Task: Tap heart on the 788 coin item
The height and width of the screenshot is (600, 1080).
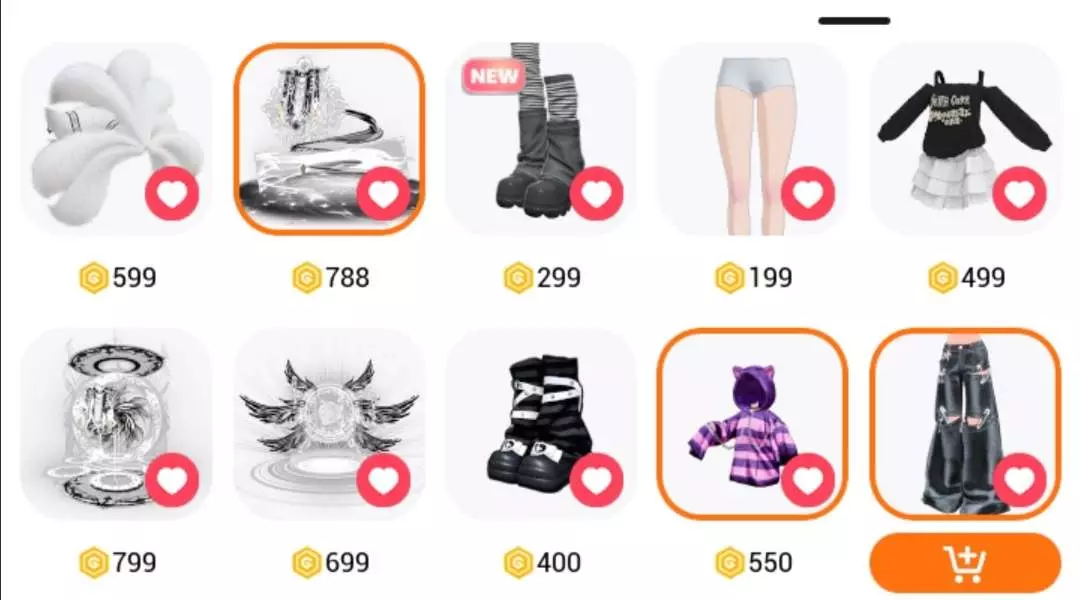Action: [x=384, y=194]
